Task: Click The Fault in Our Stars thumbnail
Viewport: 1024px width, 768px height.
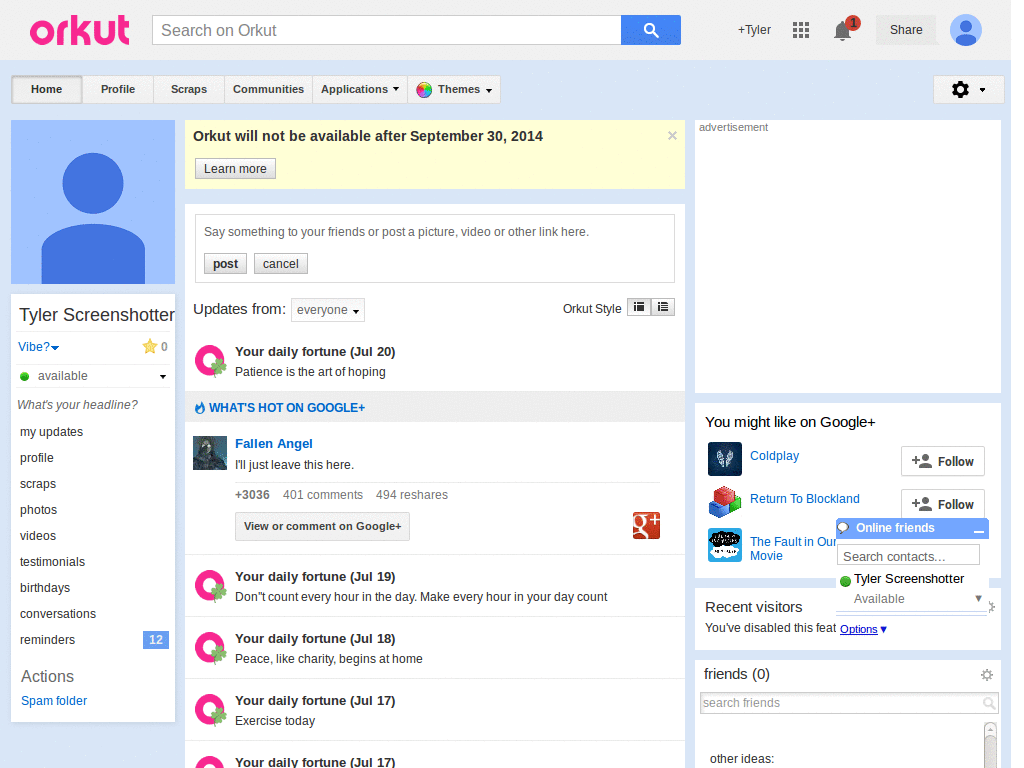Action: 725,545
